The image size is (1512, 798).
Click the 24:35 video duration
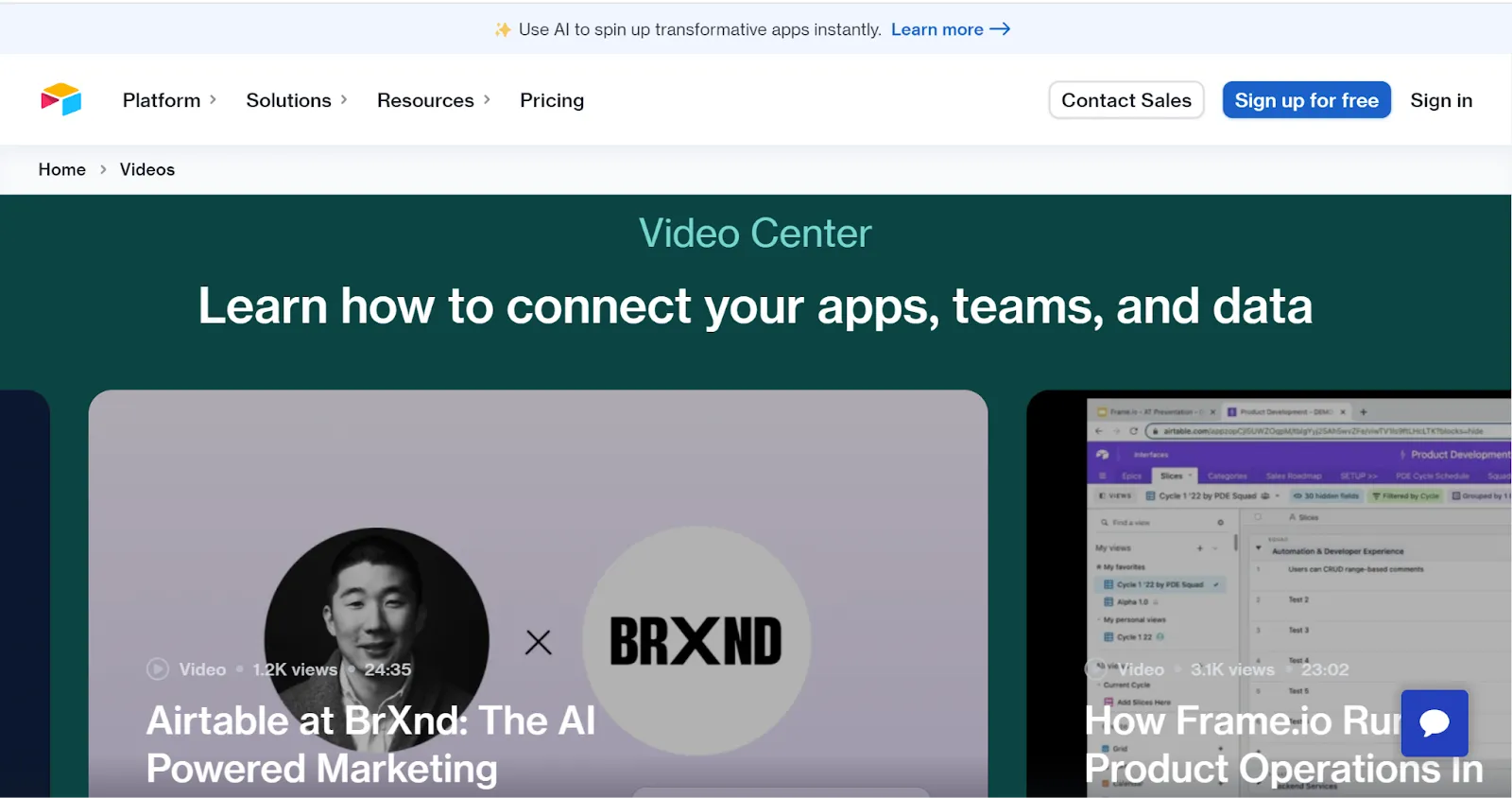[387, 669]
